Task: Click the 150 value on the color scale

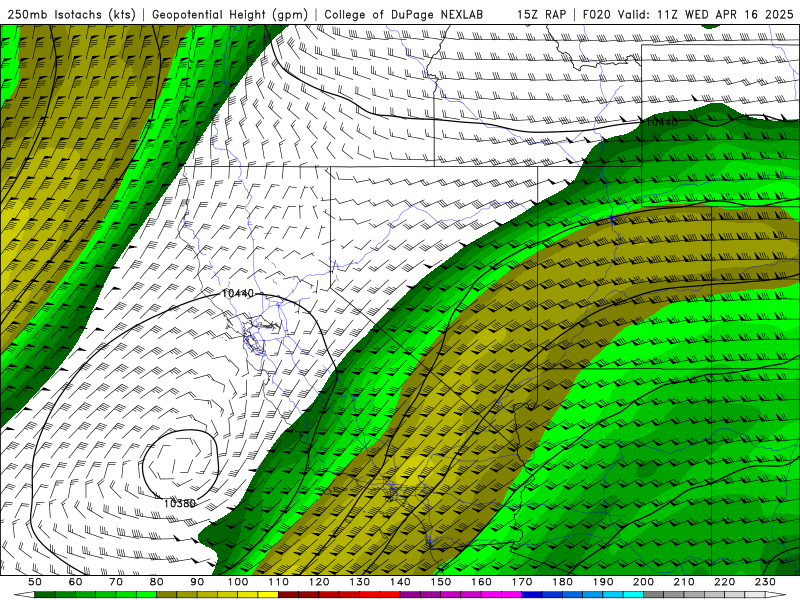Action: (441, 582)
